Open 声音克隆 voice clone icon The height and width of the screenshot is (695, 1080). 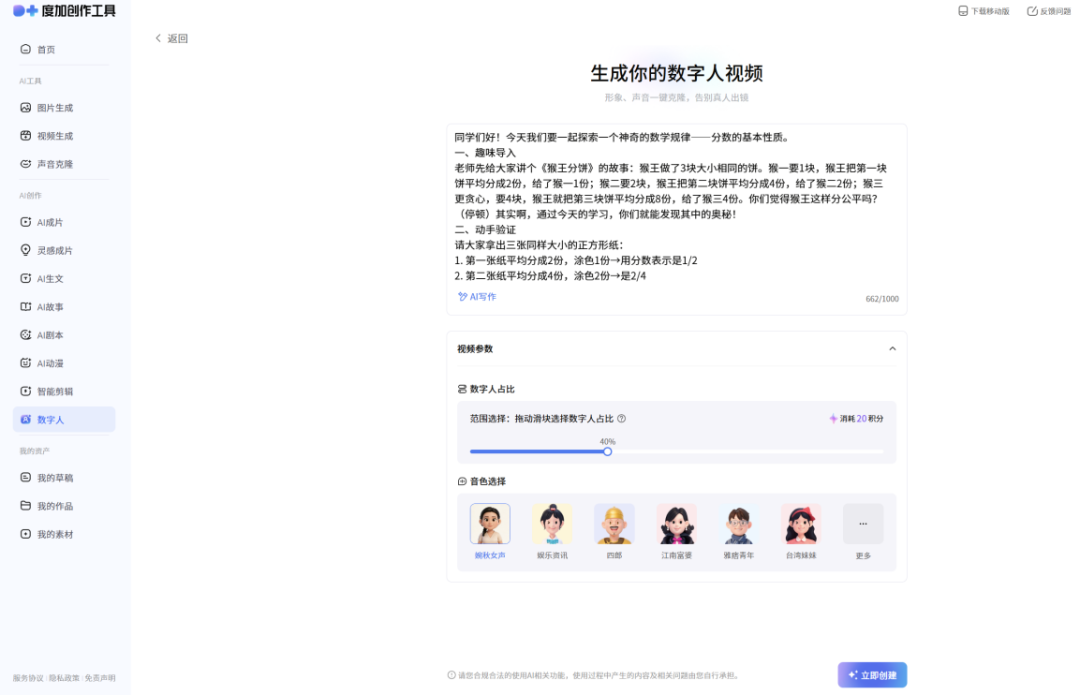25,164
